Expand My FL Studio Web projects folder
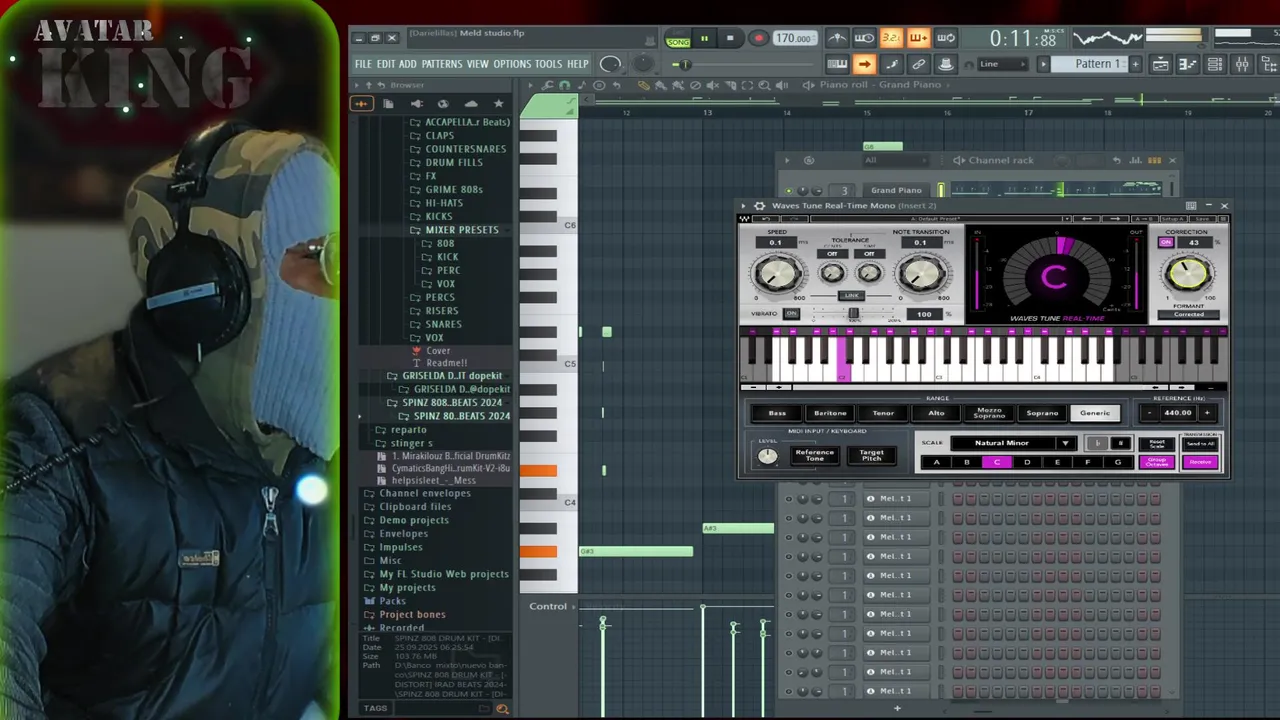1280x720 pixels. pos(443,574)
